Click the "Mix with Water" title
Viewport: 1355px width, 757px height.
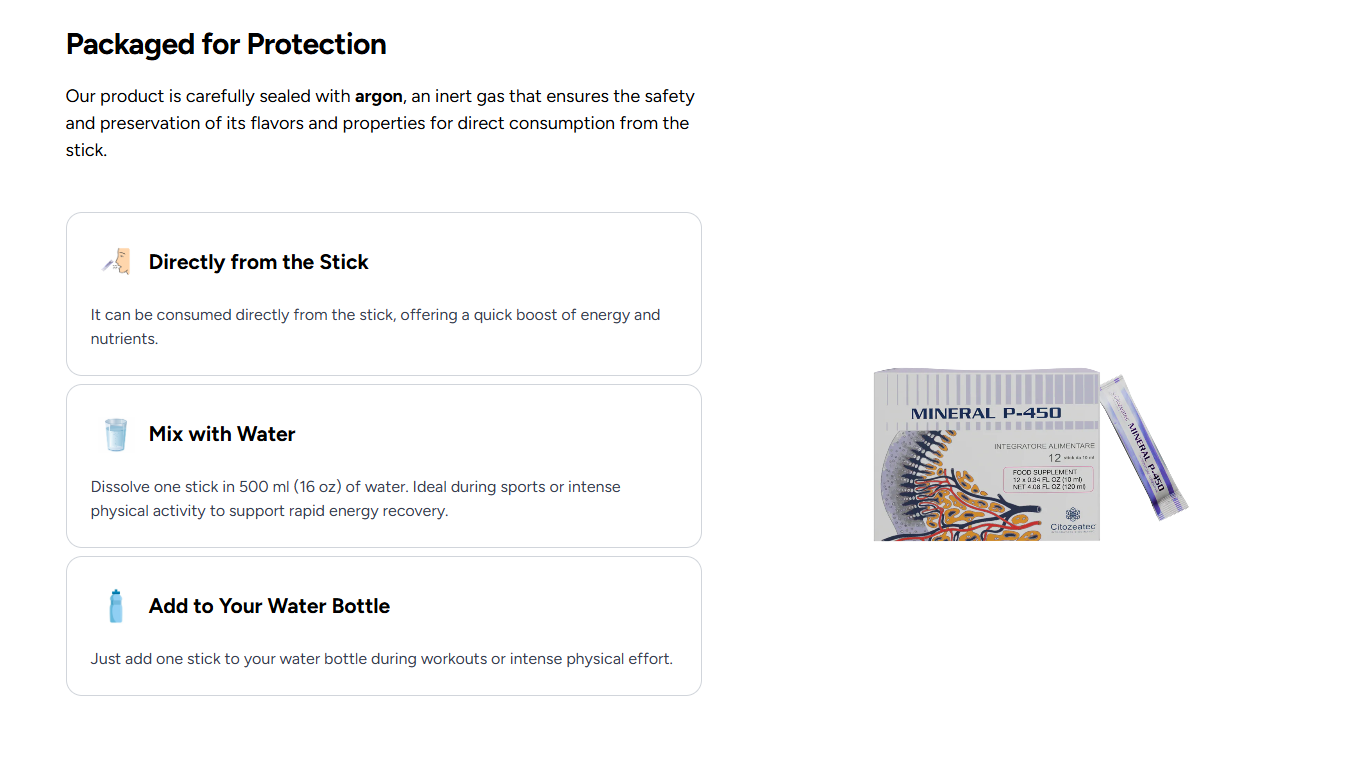coord(222,434)
